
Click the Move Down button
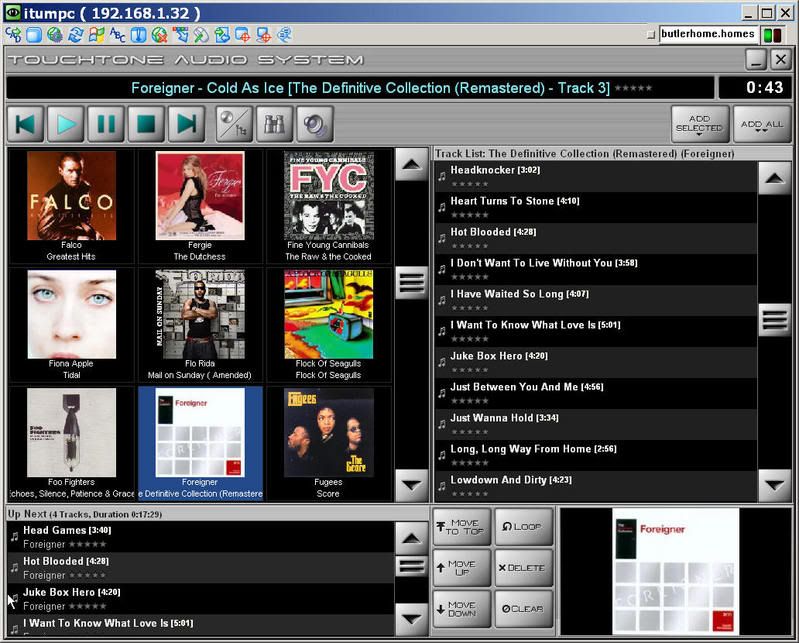coord(462,609)
